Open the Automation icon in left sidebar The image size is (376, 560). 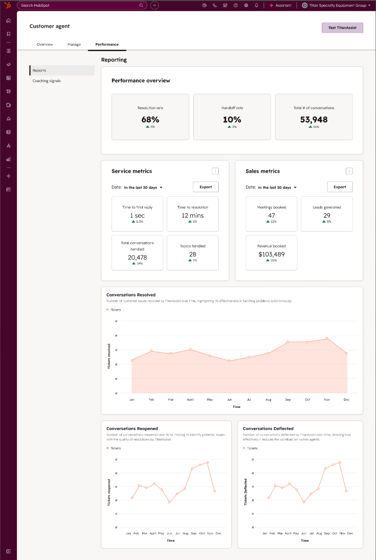(9, 146)
